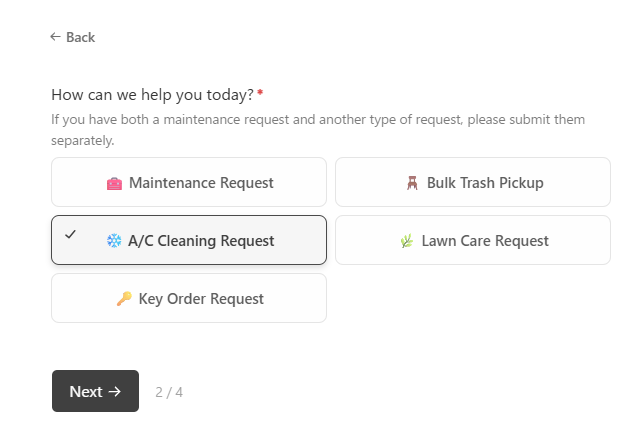Choose the Bulk Trash Pickup option

click(485, 183)
